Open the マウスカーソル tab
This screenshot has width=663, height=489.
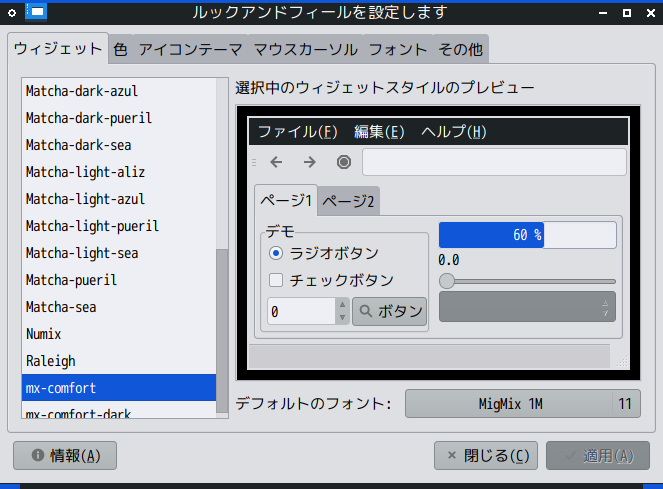(x=306, y=49)
